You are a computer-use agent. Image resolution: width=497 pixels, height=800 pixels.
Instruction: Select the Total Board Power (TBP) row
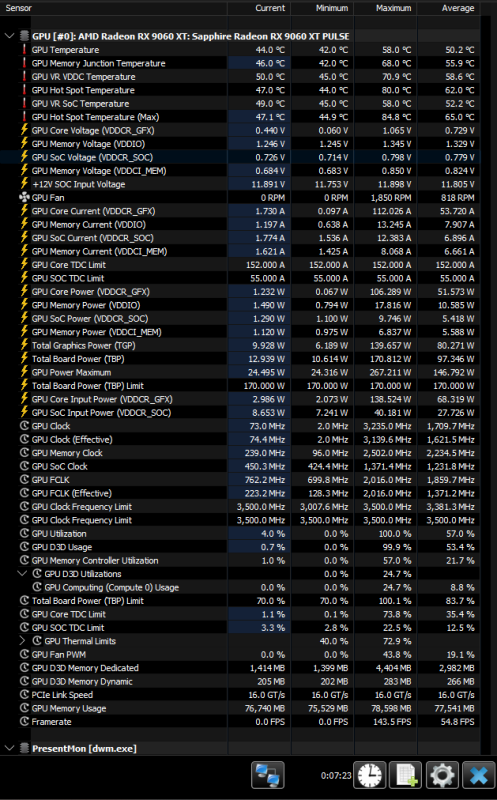click(240, 359)
